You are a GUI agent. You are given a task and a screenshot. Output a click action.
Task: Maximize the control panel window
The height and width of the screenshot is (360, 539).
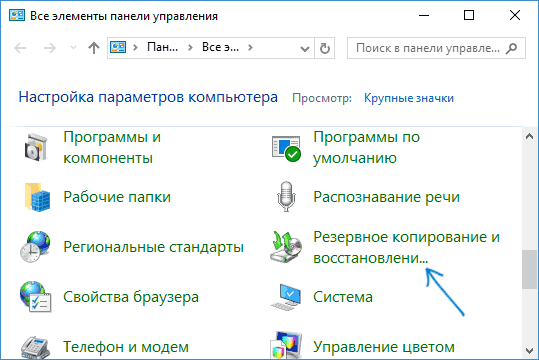click(x=469, y=15)
